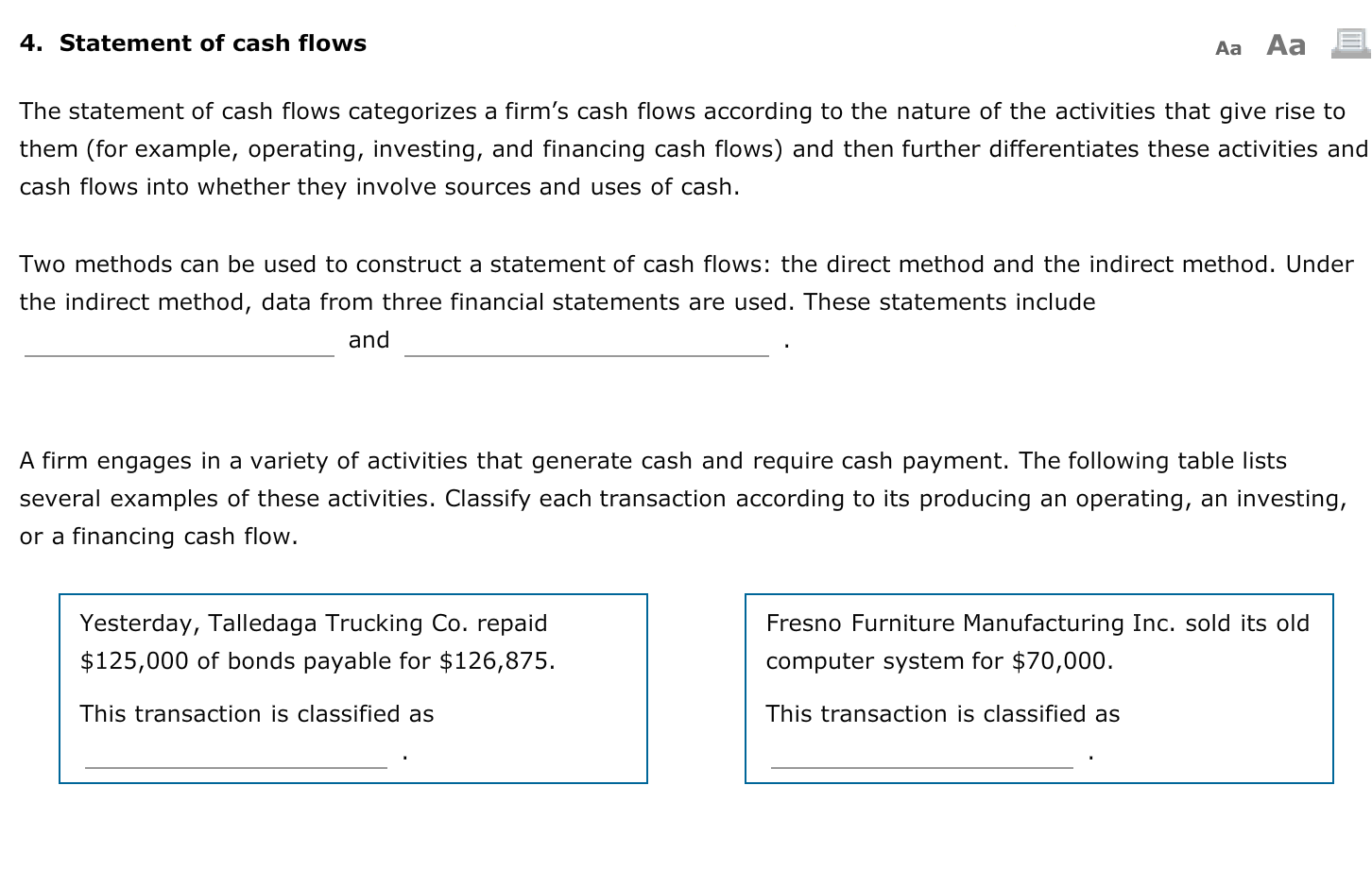1372x888 pixels.
Task: Choose the text-size toggle pair beside the printer
Action: (x=1257, y=45)
